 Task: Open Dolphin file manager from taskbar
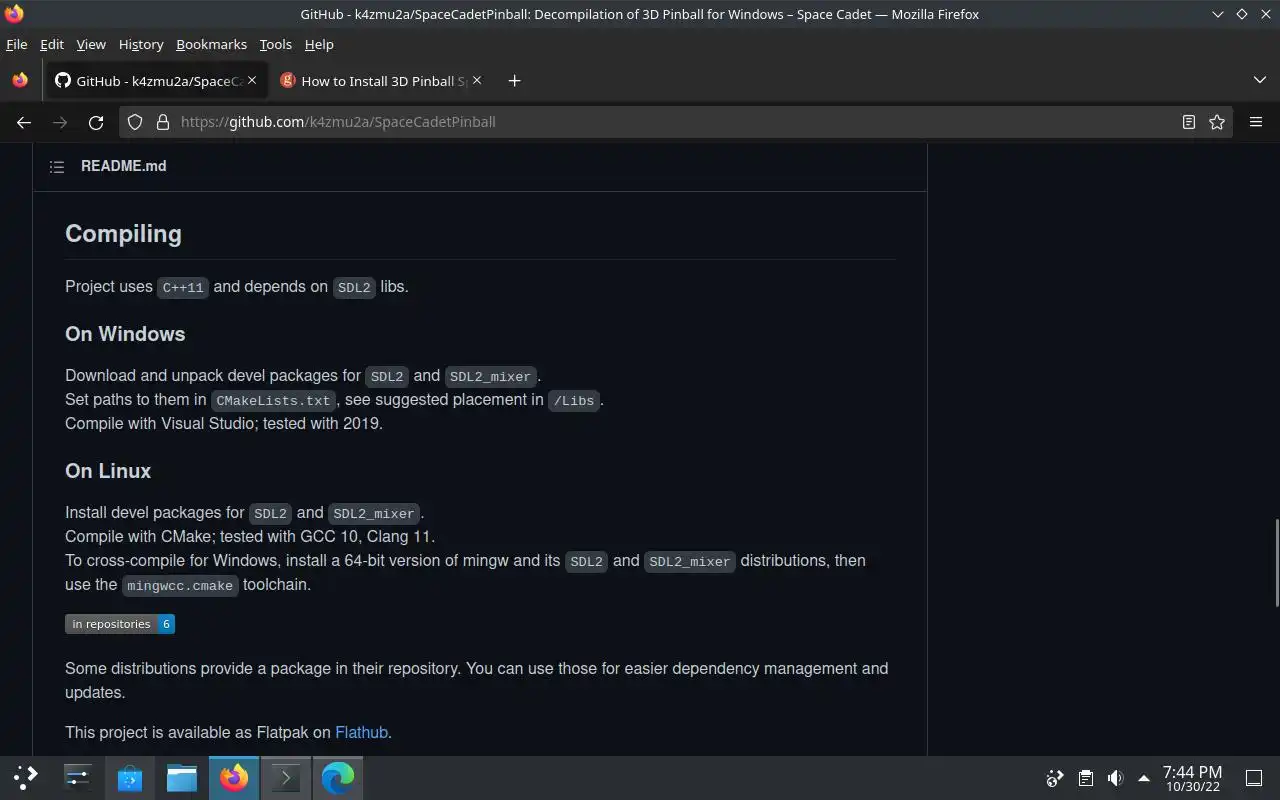(181, 777)
